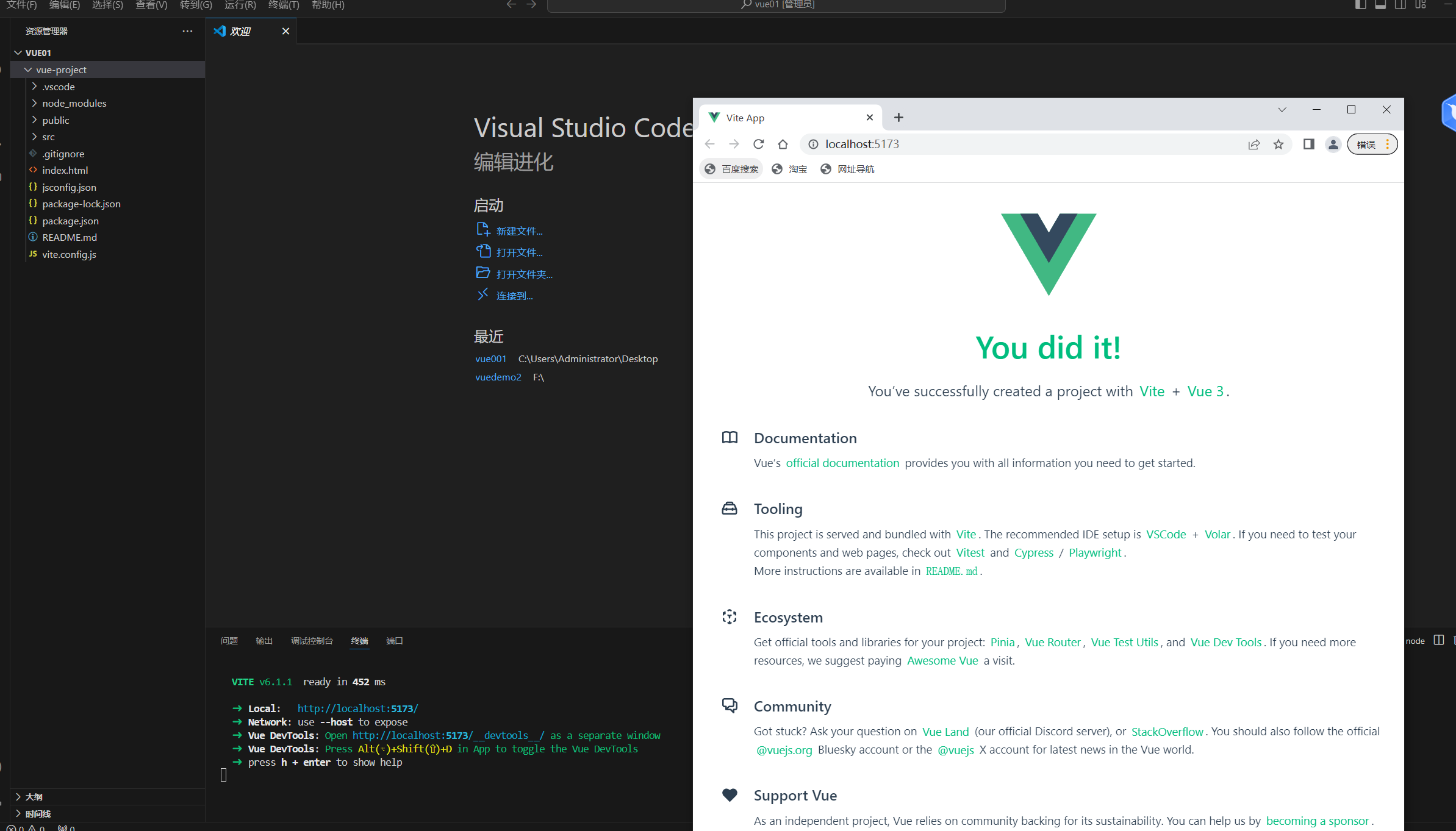Open recent project vue001
The image size is (1456, 831).
[490, 358]
